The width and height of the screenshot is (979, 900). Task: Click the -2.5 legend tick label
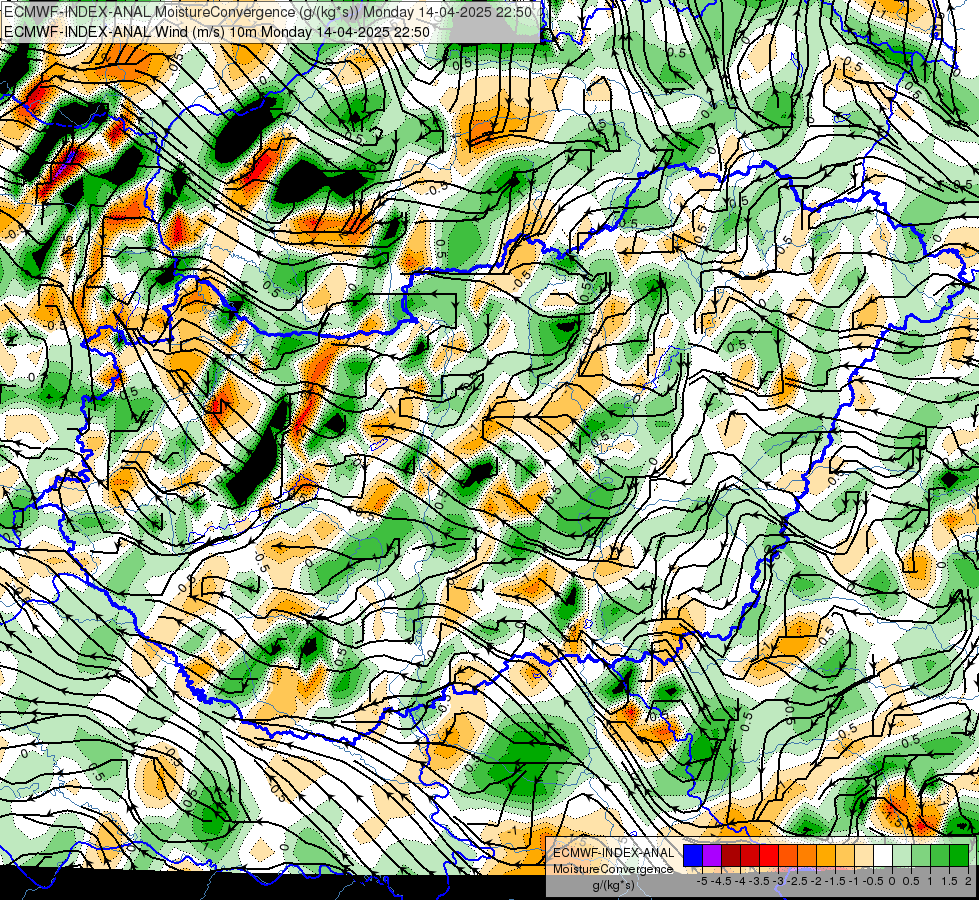click(x=797, y=881)
